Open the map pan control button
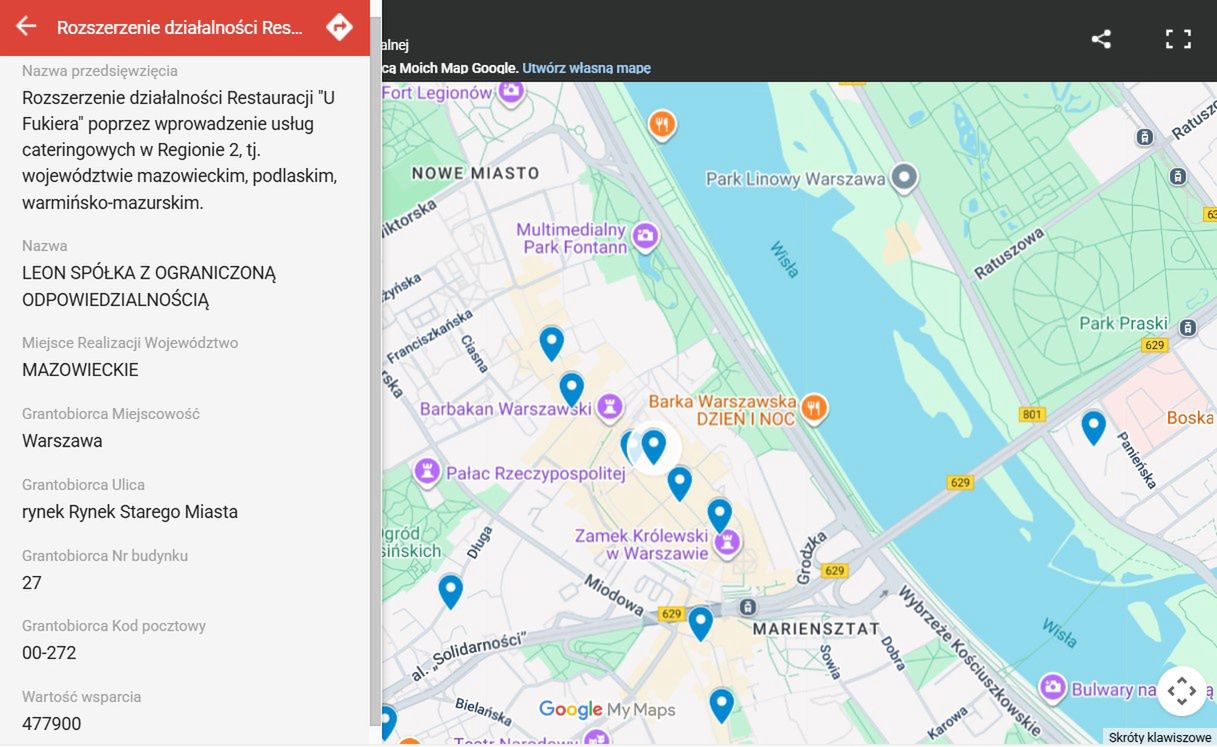1217x747 pixels. click(x=1182, y=690)
